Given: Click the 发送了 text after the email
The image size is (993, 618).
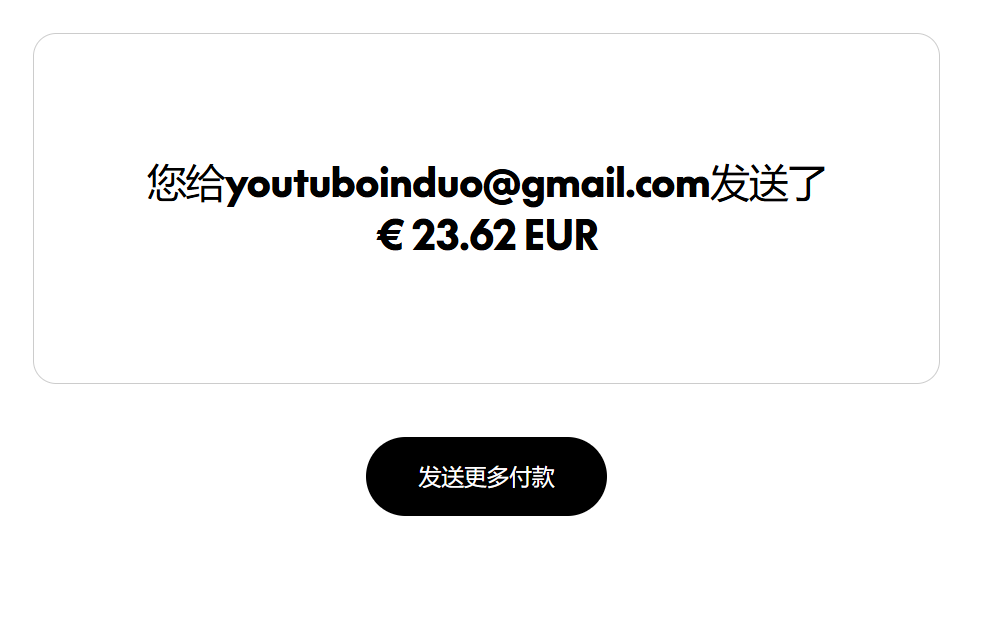Looking at the screenshot, I should [768, 184].
